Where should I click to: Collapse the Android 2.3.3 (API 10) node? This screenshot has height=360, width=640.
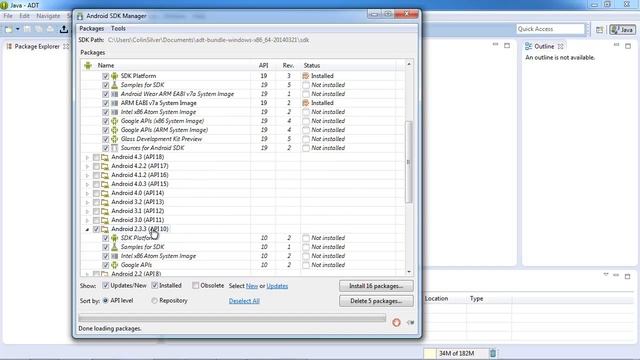coord(87,229)
